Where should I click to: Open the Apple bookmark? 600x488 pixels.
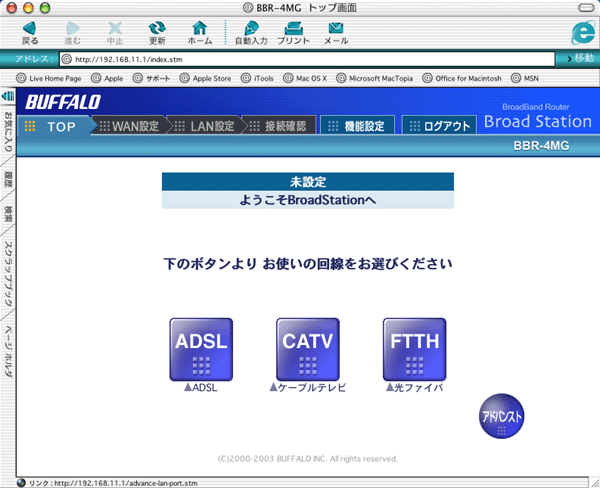107,78
